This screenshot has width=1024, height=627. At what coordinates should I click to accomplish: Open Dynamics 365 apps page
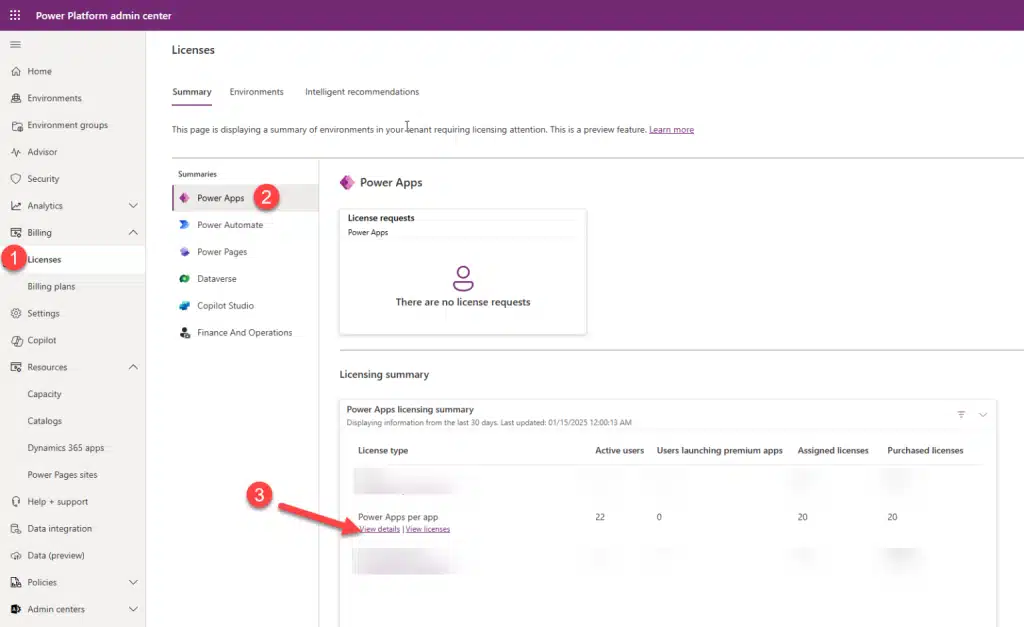[72, 448]
